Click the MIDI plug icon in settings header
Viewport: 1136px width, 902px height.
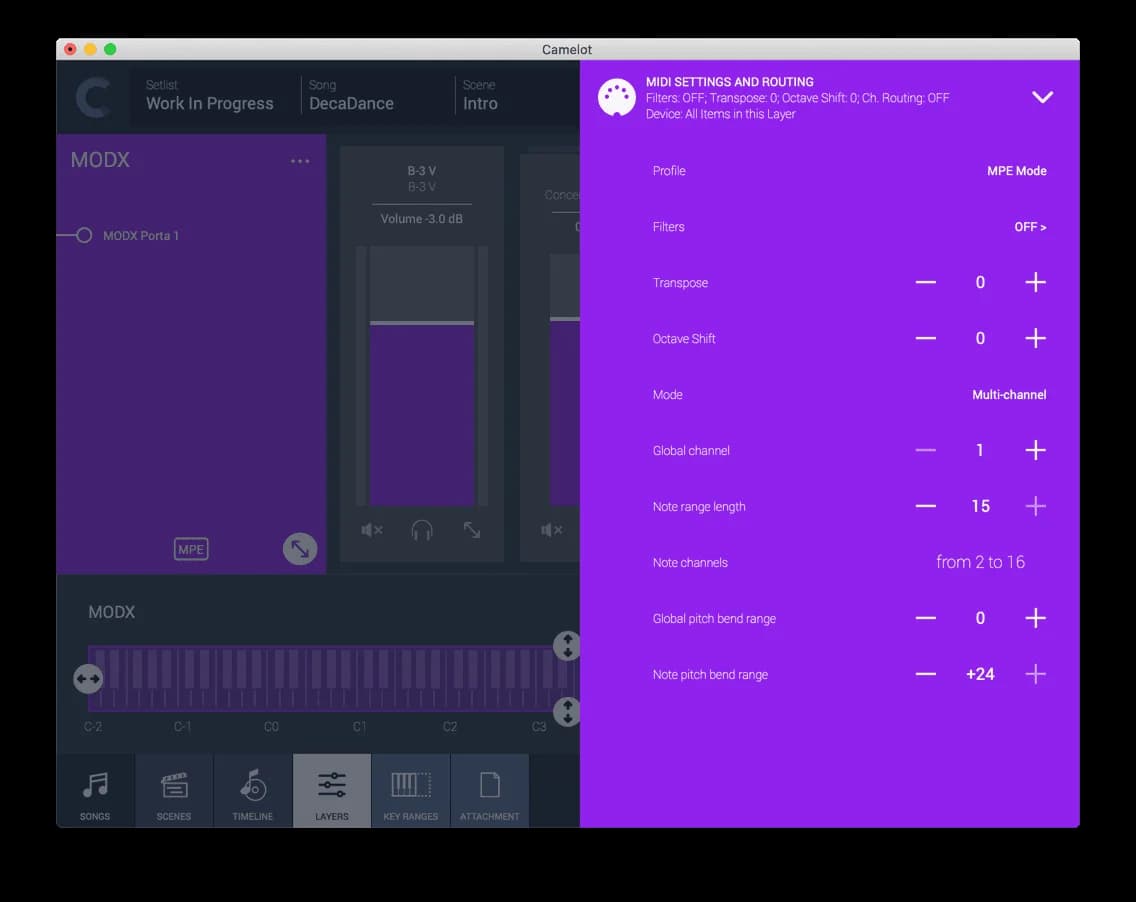click(x=617, y=97)
